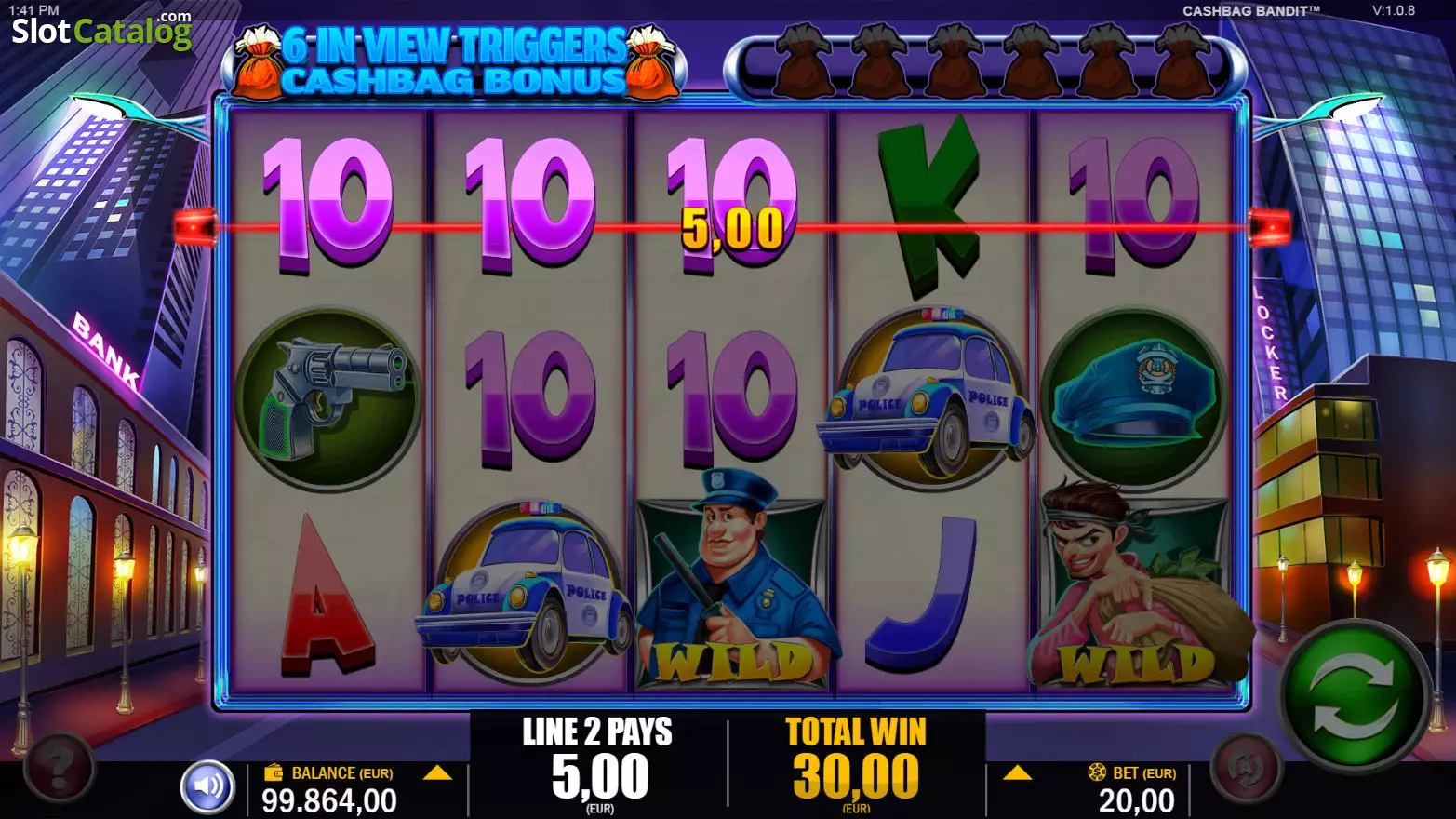Viewport: 1456px width, 819px height.
Task: Click the blue J symbol
Action: (921, 596)
